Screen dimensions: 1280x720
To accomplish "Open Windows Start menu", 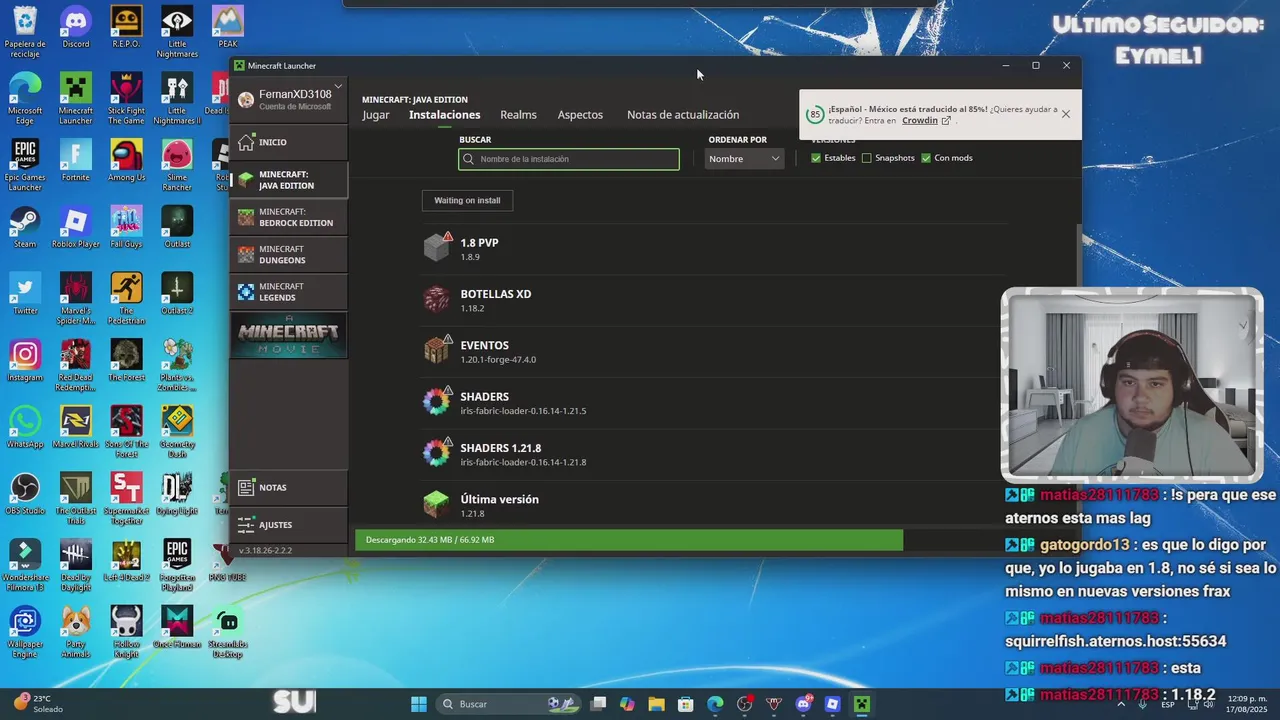I will 419,704.
